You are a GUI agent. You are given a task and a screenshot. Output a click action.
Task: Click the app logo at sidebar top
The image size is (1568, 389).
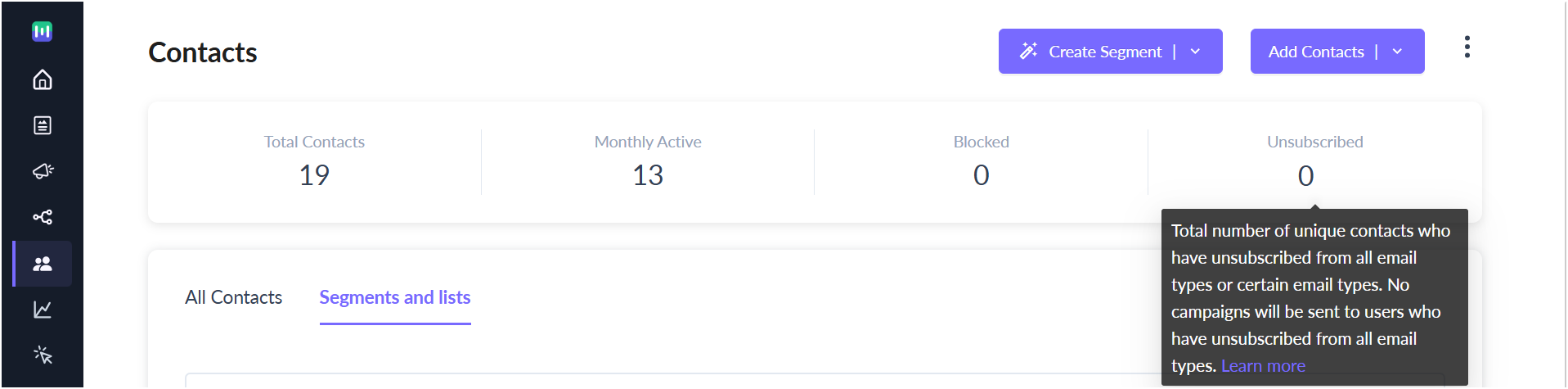pyautogui.click(x=42, y=31)
